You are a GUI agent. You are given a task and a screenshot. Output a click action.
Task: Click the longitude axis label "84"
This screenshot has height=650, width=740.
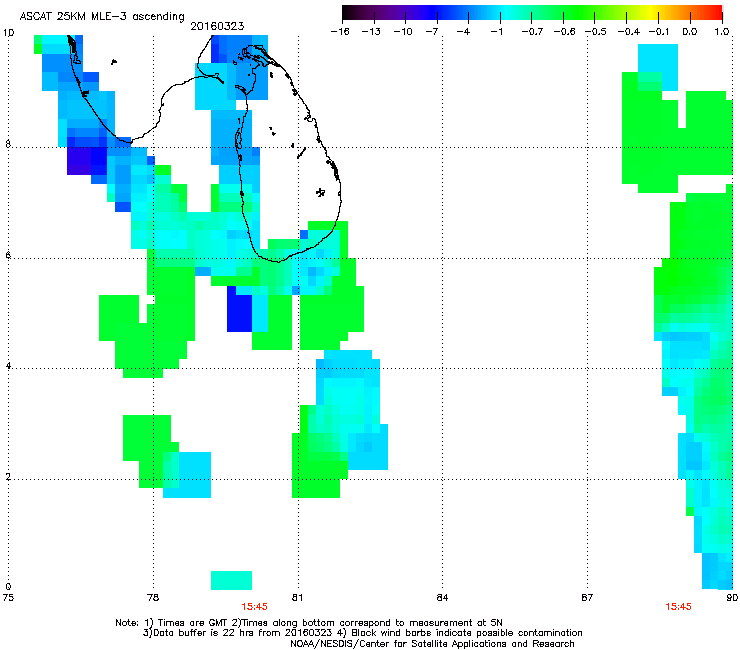tap(442, 598)
